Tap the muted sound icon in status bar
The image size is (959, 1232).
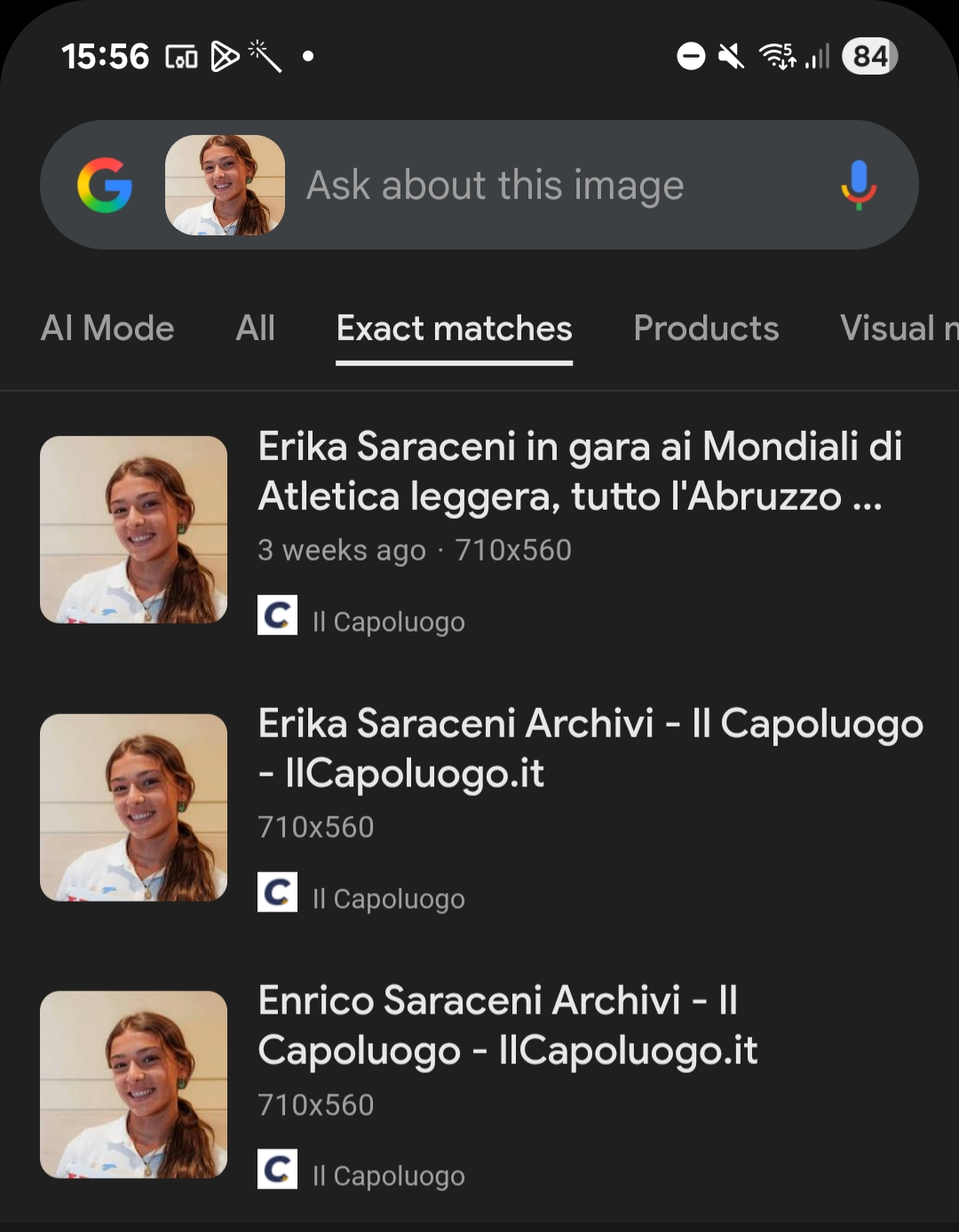pos(731,57)
